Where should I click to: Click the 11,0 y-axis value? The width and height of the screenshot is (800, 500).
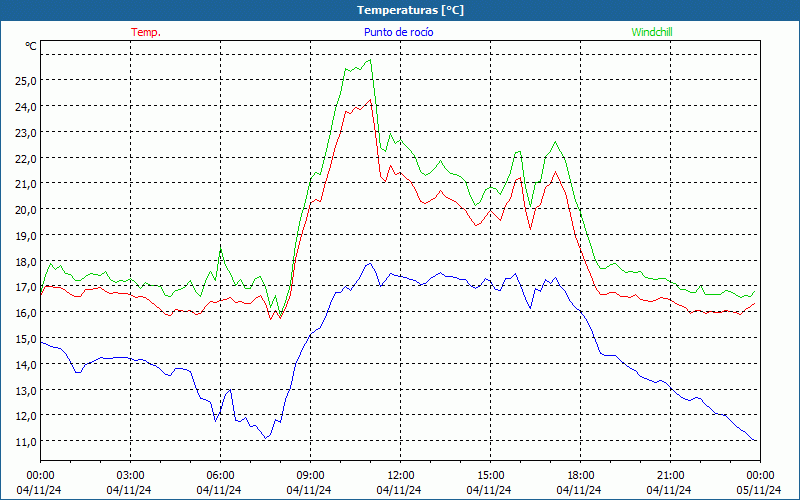coord(24,441)
